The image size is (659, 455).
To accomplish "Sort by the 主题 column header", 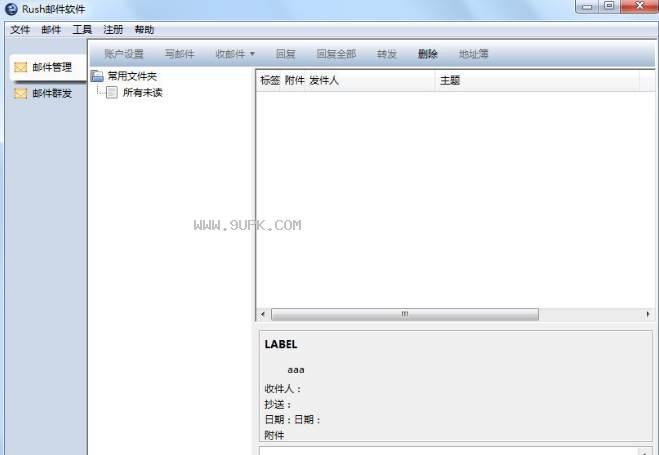I will pos(537,81).
